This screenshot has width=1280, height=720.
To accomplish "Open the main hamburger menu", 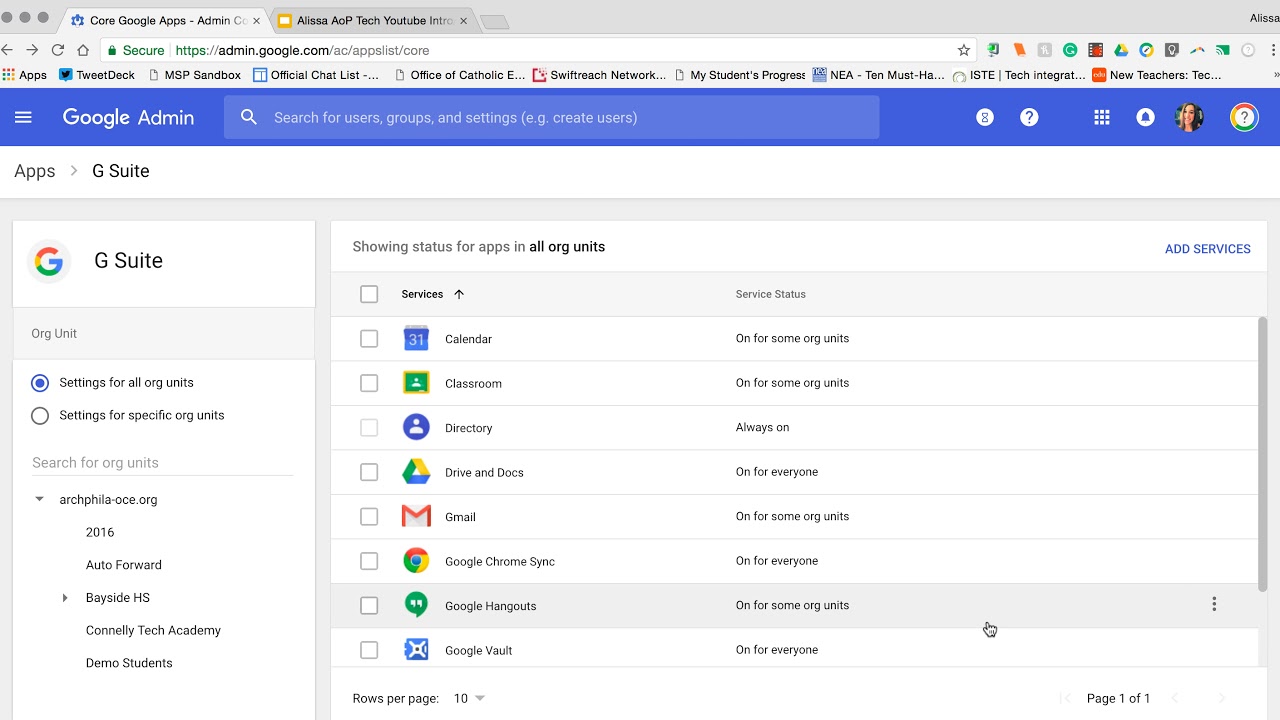I will coord(23,117).
